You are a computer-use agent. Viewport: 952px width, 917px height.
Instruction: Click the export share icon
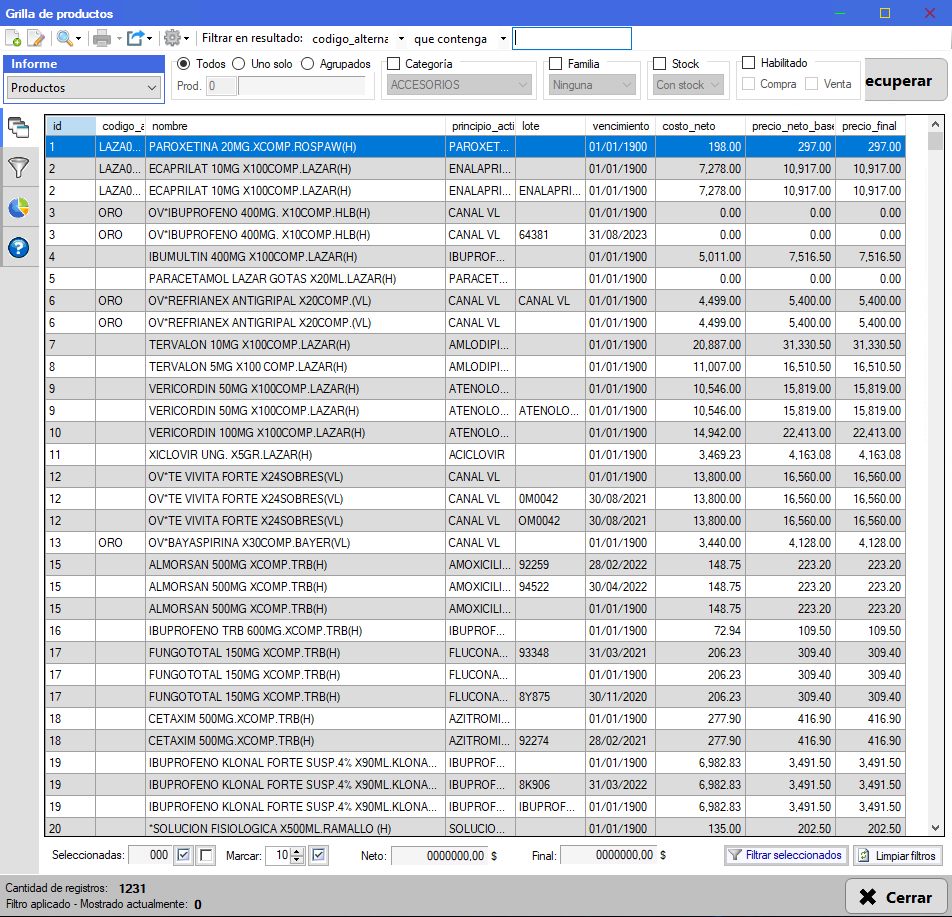tap(135, 38)
